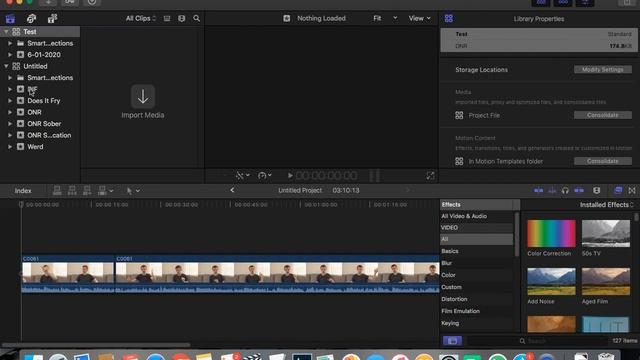Open the viewer Fit zoom dropdown
This screenshot has height=360, width=640.
coord(384,18)
